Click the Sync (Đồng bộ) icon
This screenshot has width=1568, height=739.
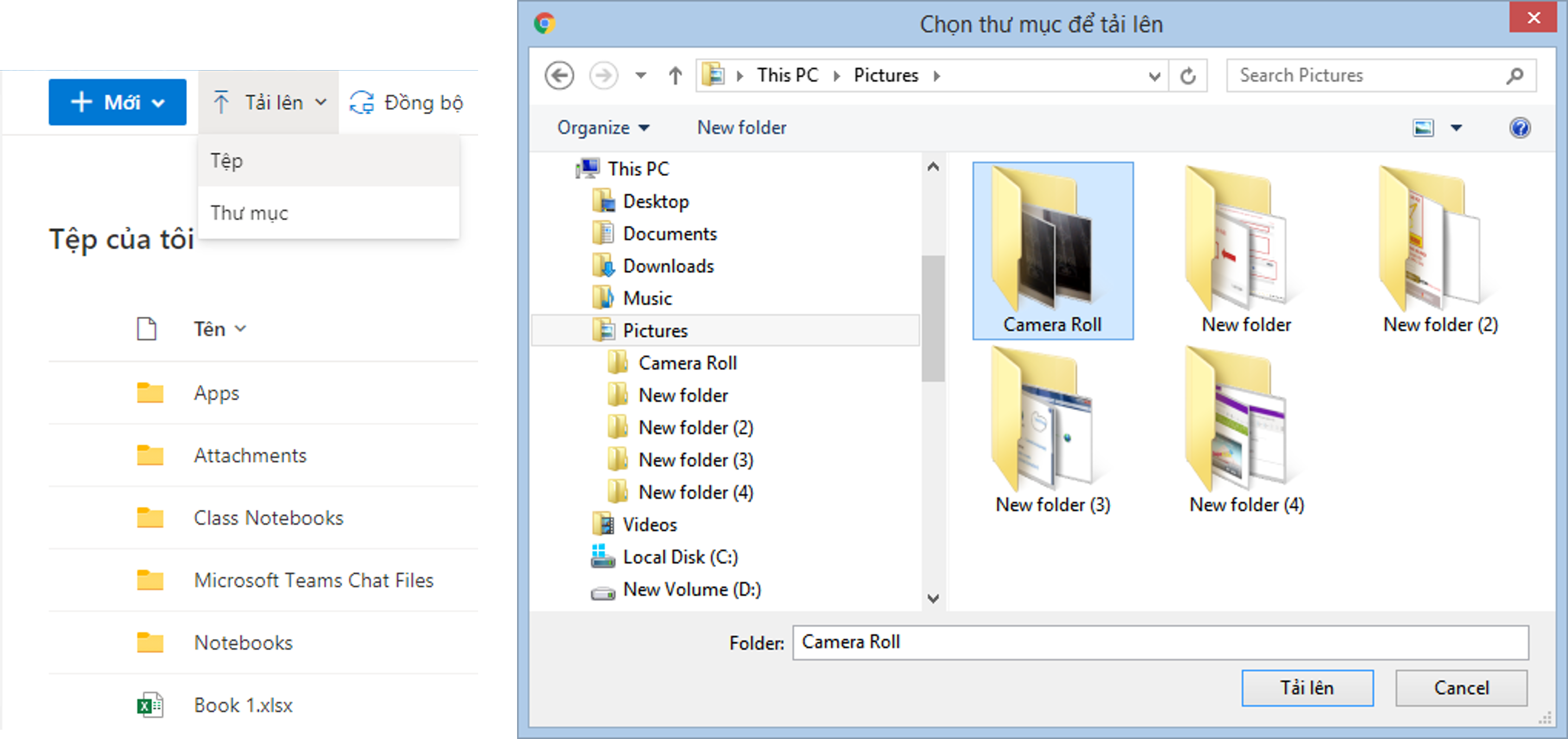point(362,102)
